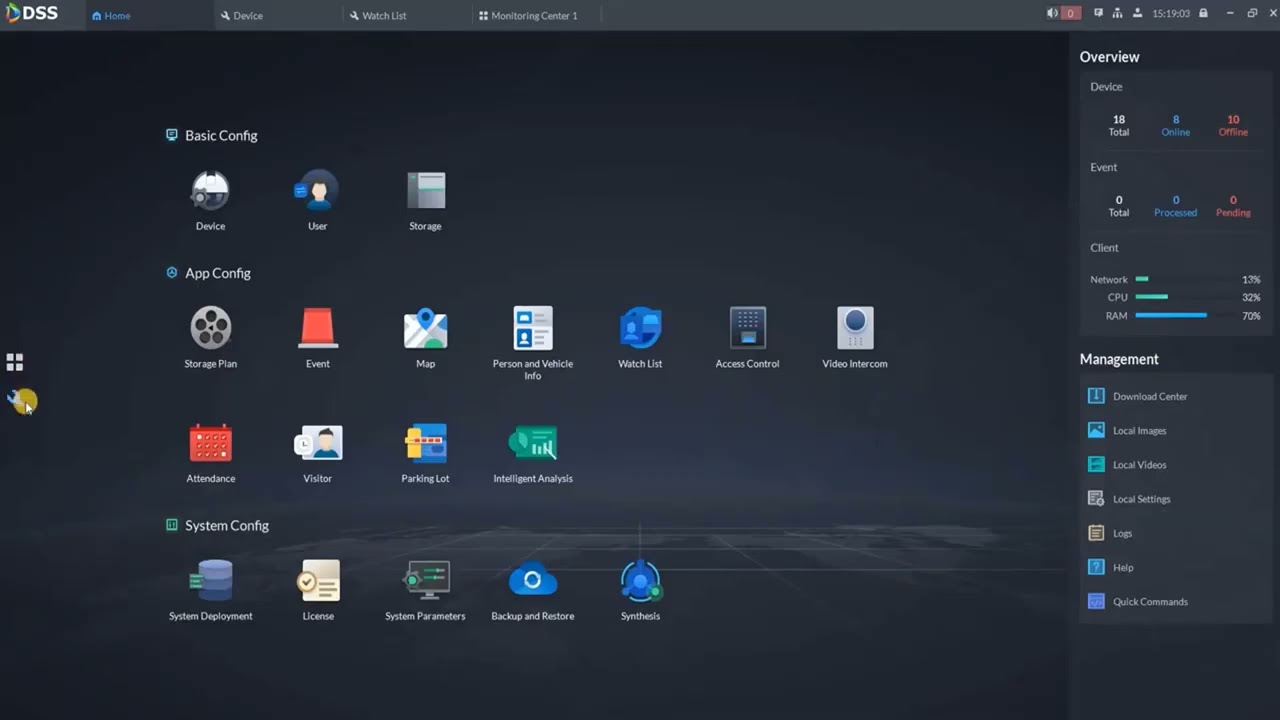Viewport: 1280px width, 720px height.
Task: Click the alarm sound speaker icon
Action: (x=1052, y=14)
